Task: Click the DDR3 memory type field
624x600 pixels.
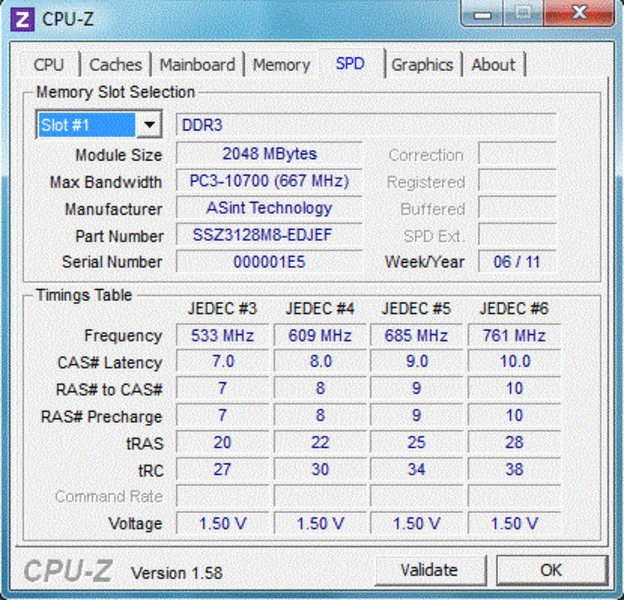Action: click(366, 125)
